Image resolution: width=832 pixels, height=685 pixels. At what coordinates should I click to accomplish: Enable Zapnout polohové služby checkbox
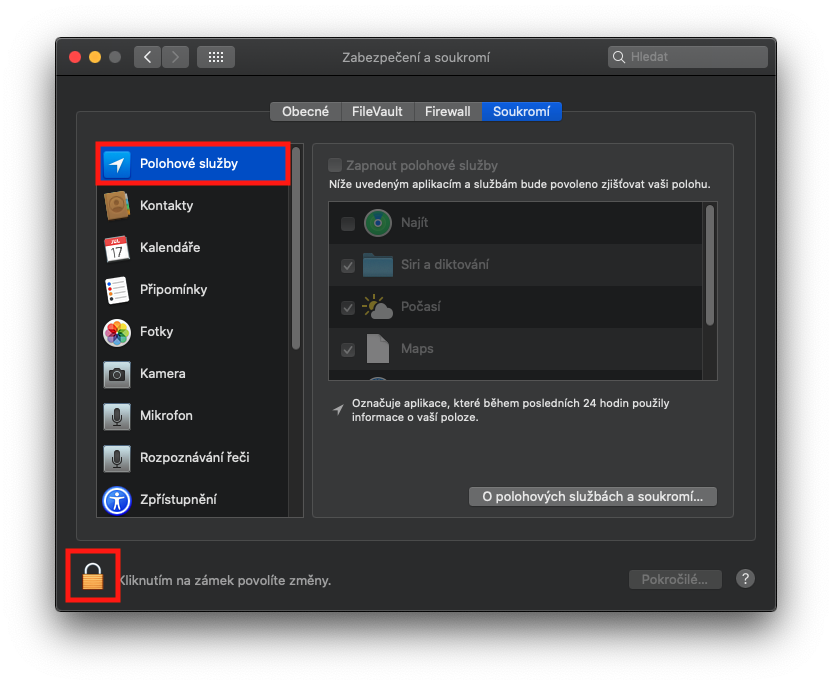(335, 165)
